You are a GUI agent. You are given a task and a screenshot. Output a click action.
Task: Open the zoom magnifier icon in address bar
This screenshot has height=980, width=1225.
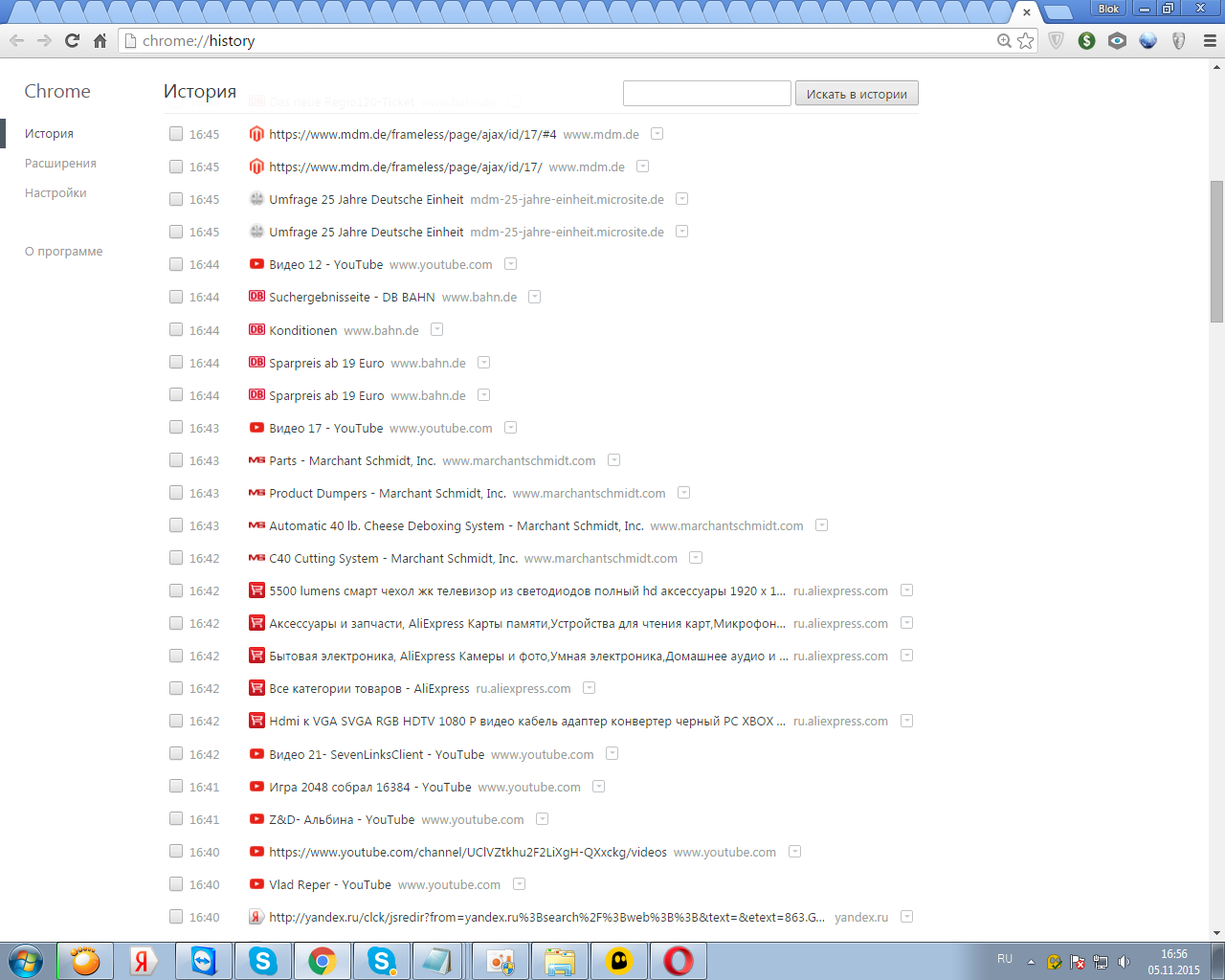1004,40
